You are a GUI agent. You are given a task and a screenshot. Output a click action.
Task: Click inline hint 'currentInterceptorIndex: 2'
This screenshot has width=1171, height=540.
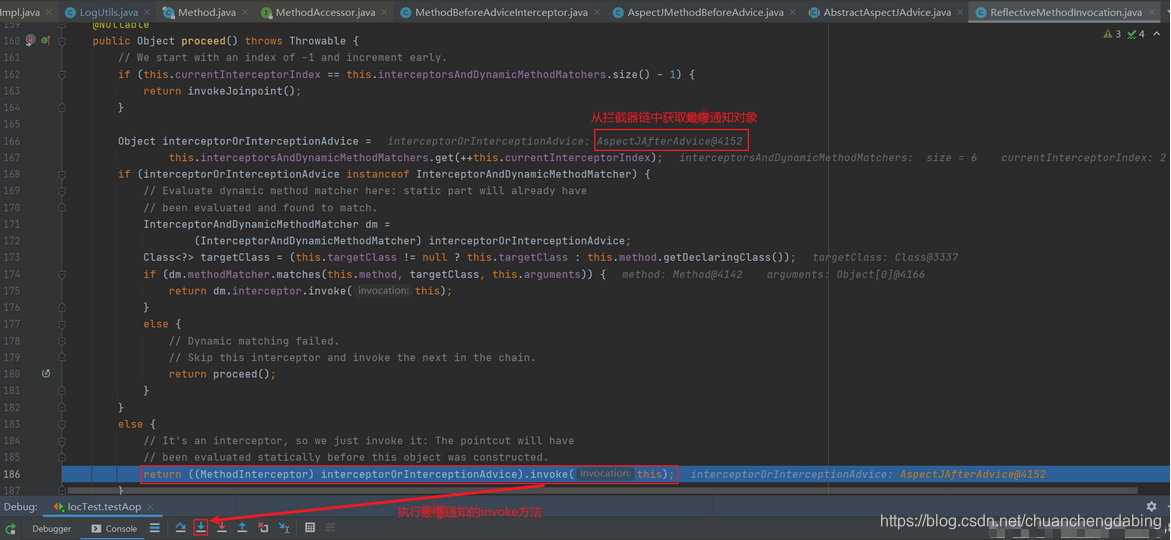[x=1083, y=158]
